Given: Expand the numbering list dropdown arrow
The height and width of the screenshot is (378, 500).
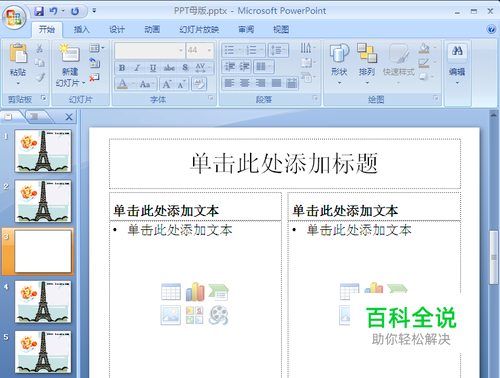Looking at the screenshot, I should [x=261, y=51].
